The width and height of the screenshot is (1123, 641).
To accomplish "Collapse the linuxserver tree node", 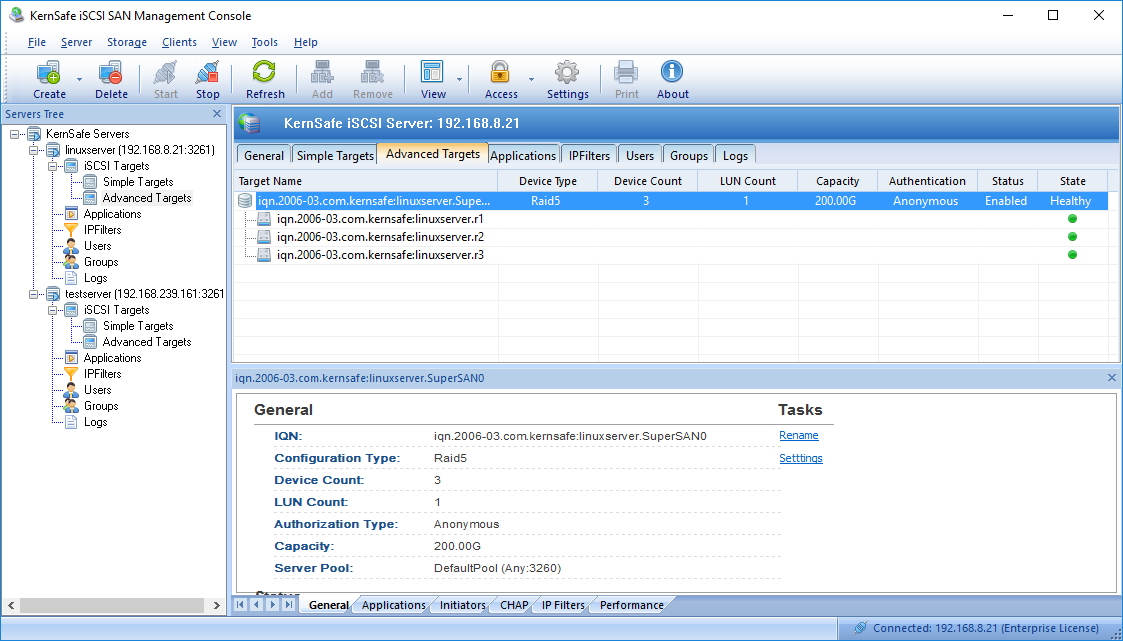I will 33,150.
